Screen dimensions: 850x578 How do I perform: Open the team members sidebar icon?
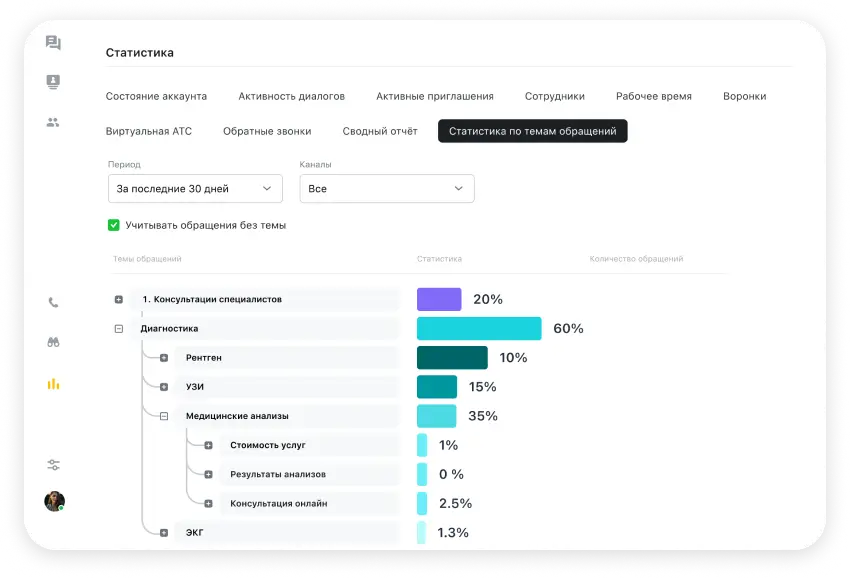click(x=53, y=122)
